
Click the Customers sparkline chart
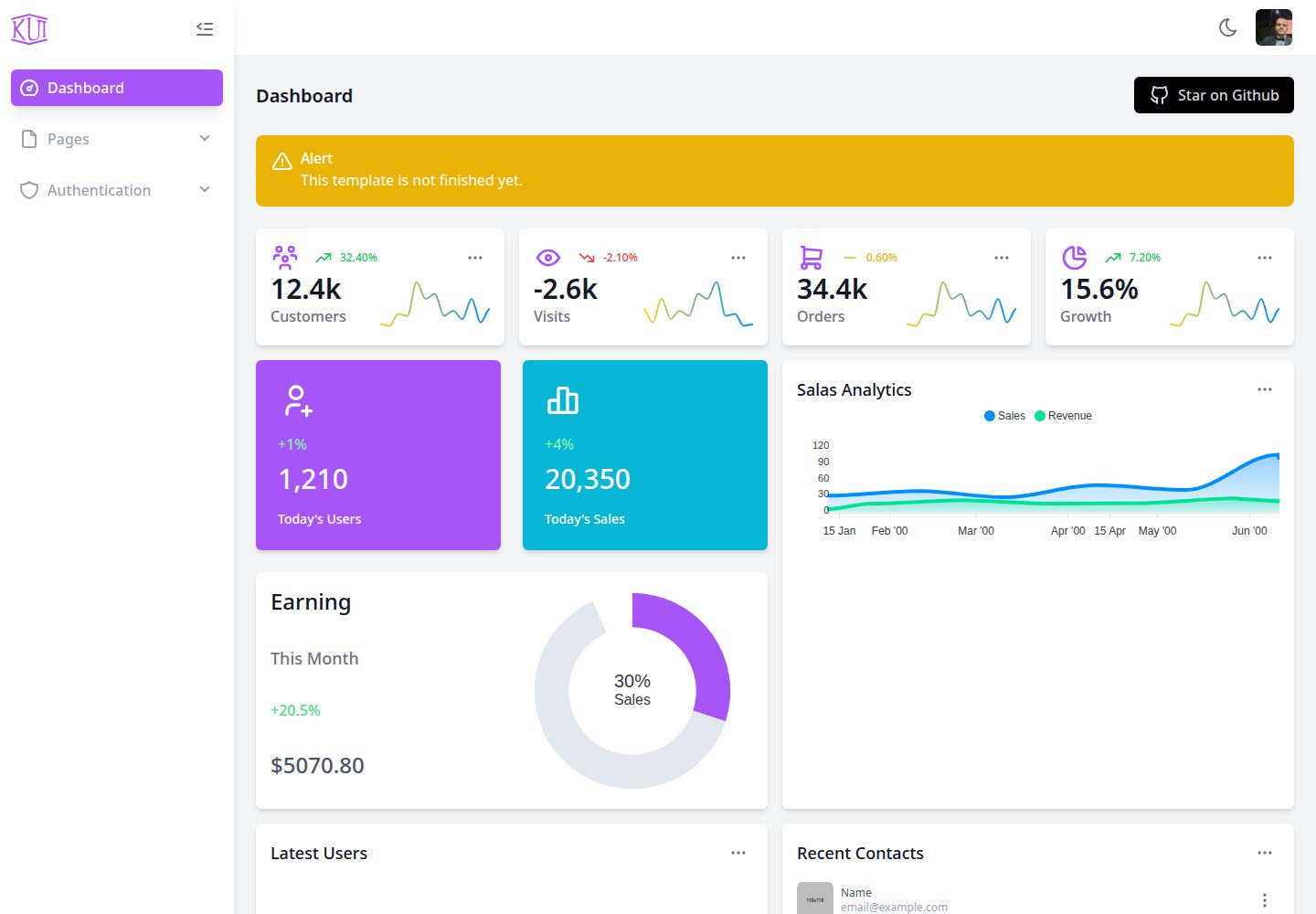coord(435,303)
